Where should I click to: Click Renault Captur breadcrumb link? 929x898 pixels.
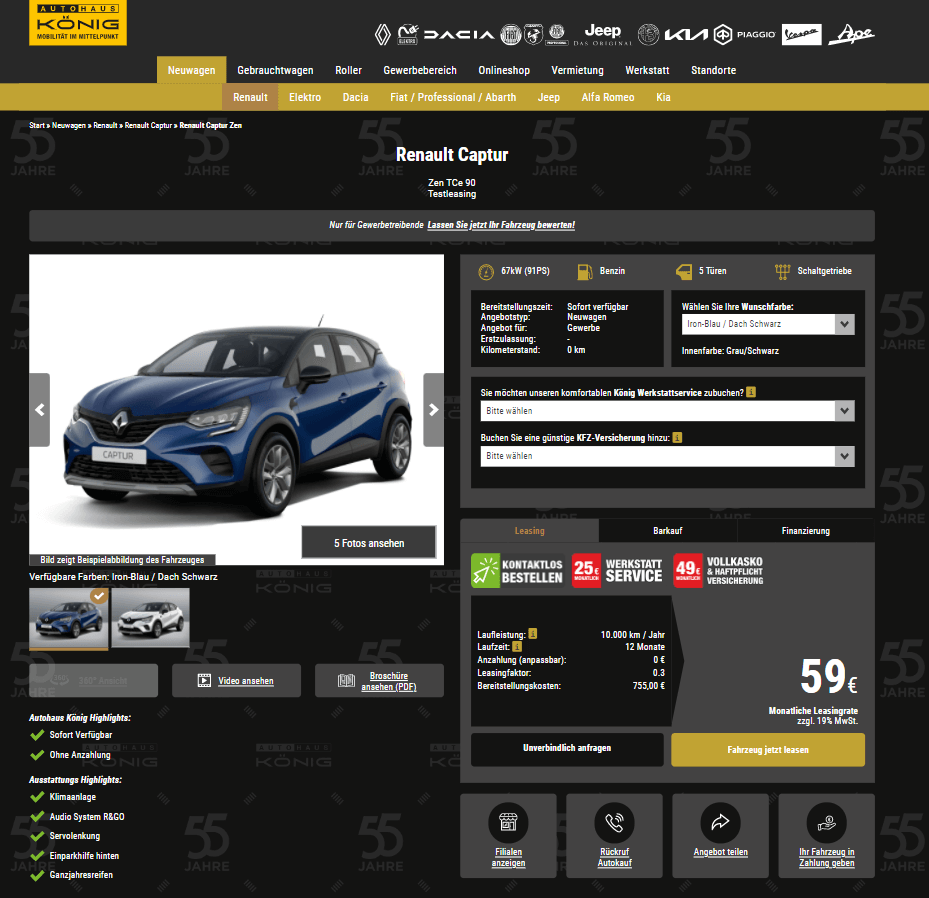(x=148, y=126)
